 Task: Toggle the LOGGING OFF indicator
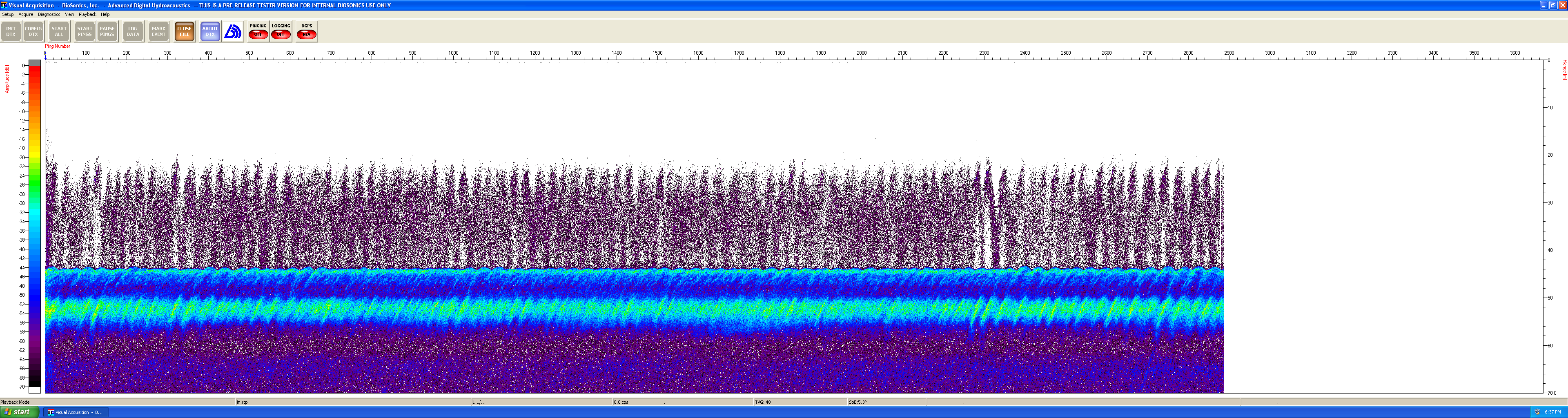pyautogui.click(x=281, y=32)
